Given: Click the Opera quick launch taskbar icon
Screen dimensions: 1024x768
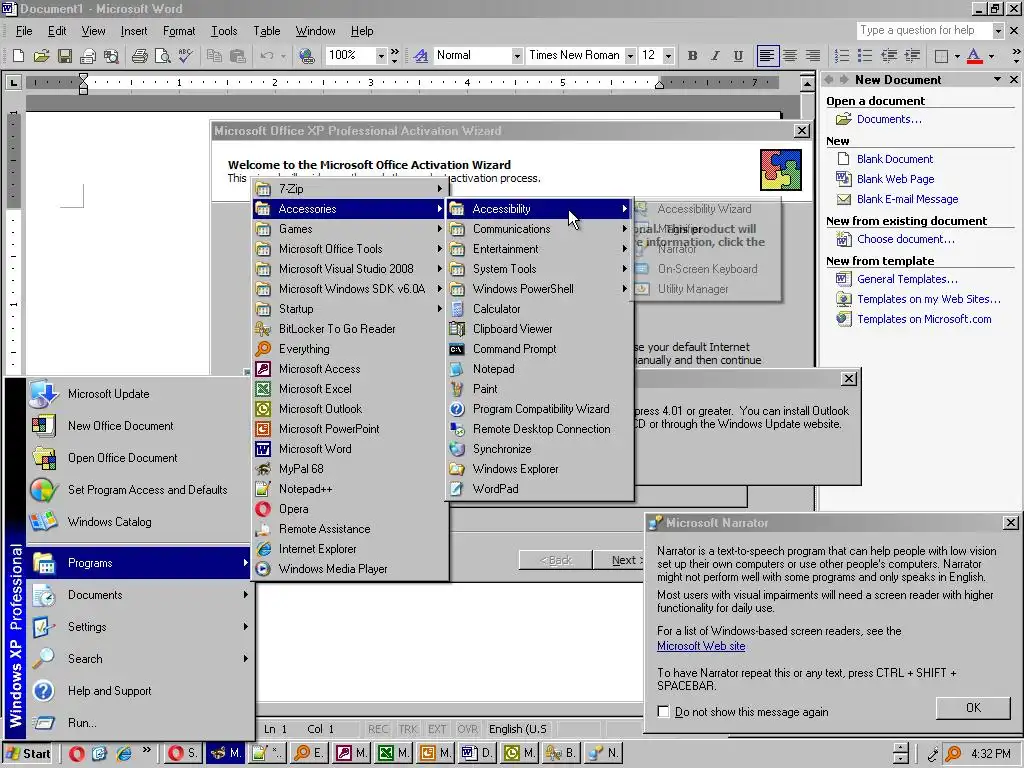Looking at the screenshot, I should pyautogui.click(x=76, y=753).
